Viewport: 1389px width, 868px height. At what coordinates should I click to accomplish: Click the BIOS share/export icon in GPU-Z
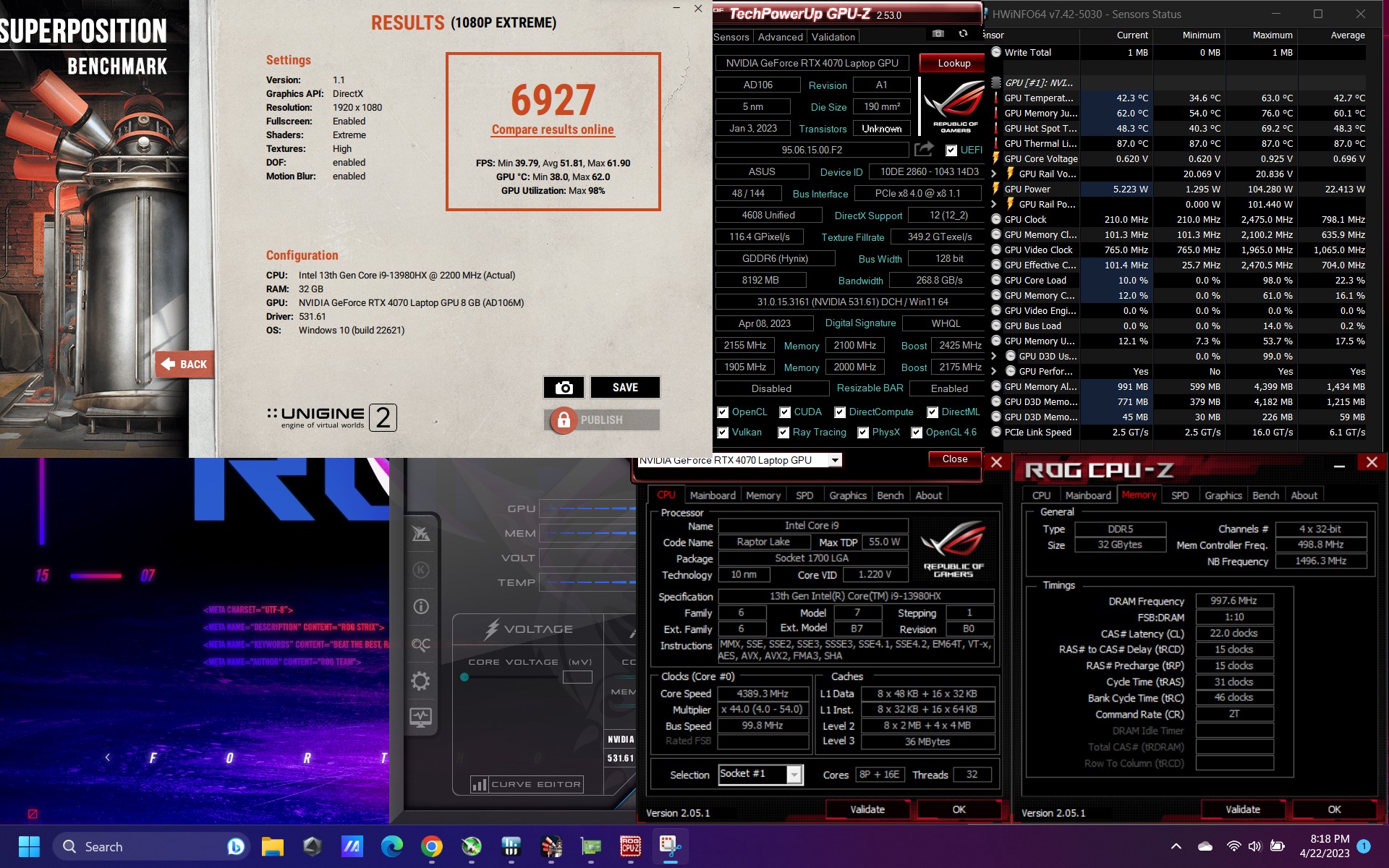point(924,149)
